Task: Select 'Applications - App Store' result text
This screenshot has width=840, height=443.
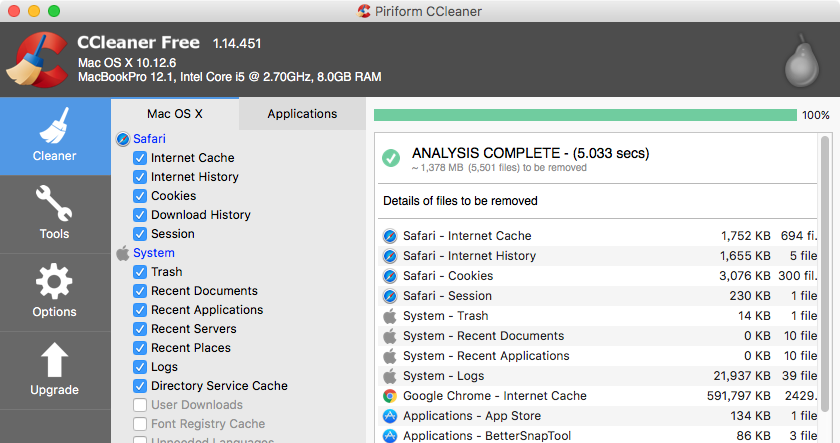Action: (x=472, y=416)
